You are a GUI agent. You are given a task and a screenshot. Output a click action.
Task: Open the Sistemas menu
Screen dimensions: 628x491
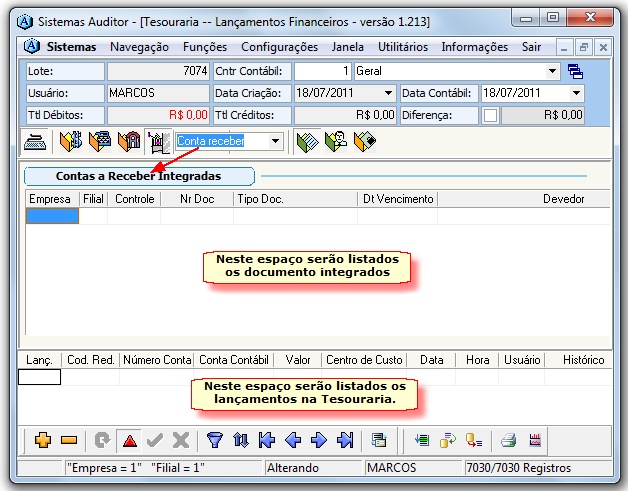(x=71, y=47)
